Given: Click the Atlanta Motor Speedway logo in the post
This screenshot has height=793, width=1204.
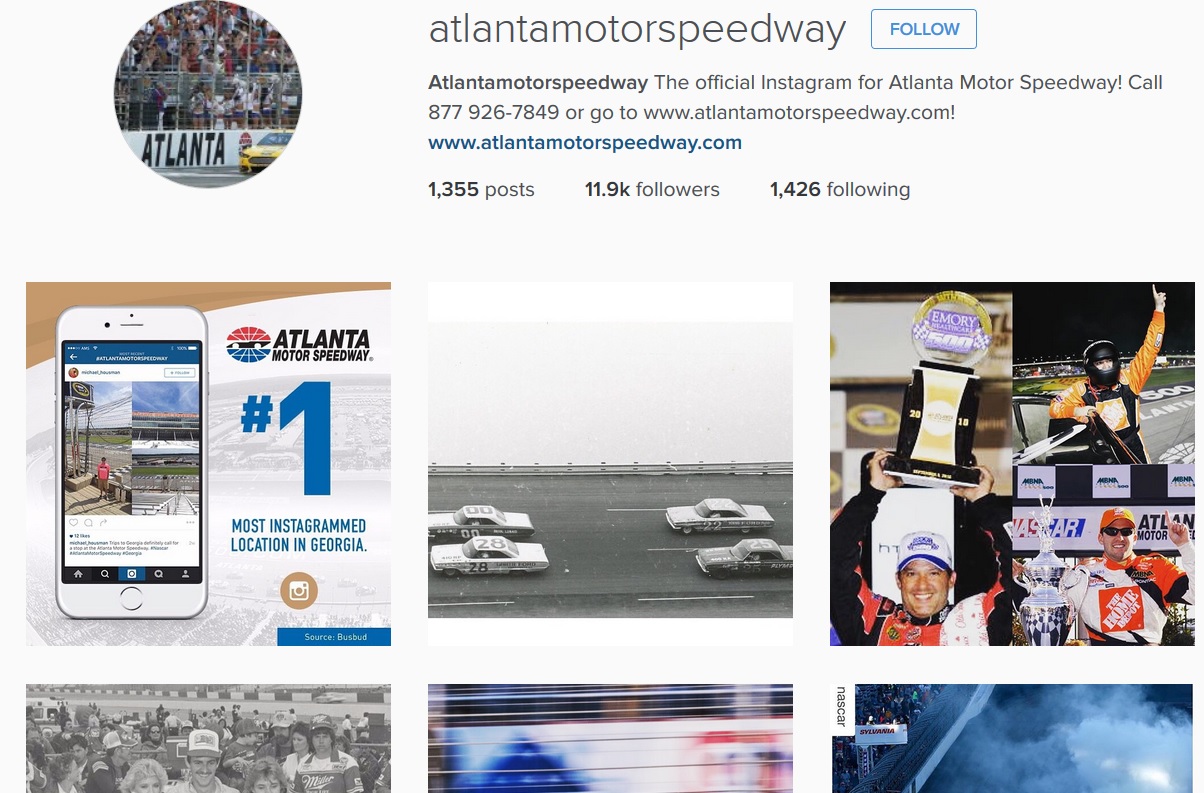Looking at the screenshot, I should tap(299, 345).
